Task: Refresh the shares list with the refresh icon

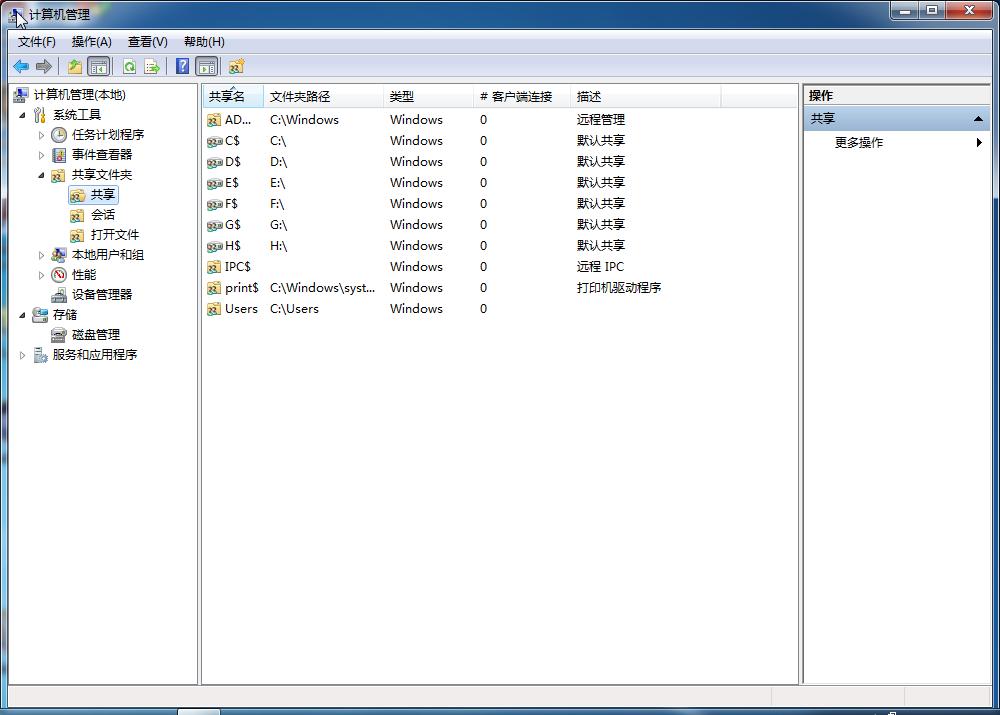Action: coord(129,66)
